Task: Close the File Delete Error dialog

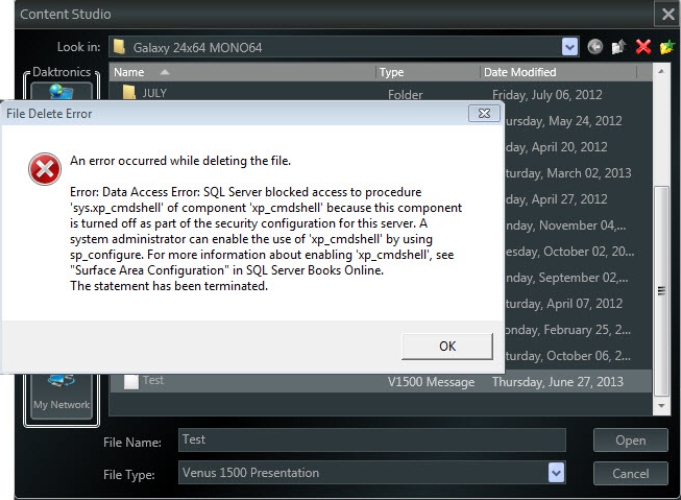Action: pos(484,114)
